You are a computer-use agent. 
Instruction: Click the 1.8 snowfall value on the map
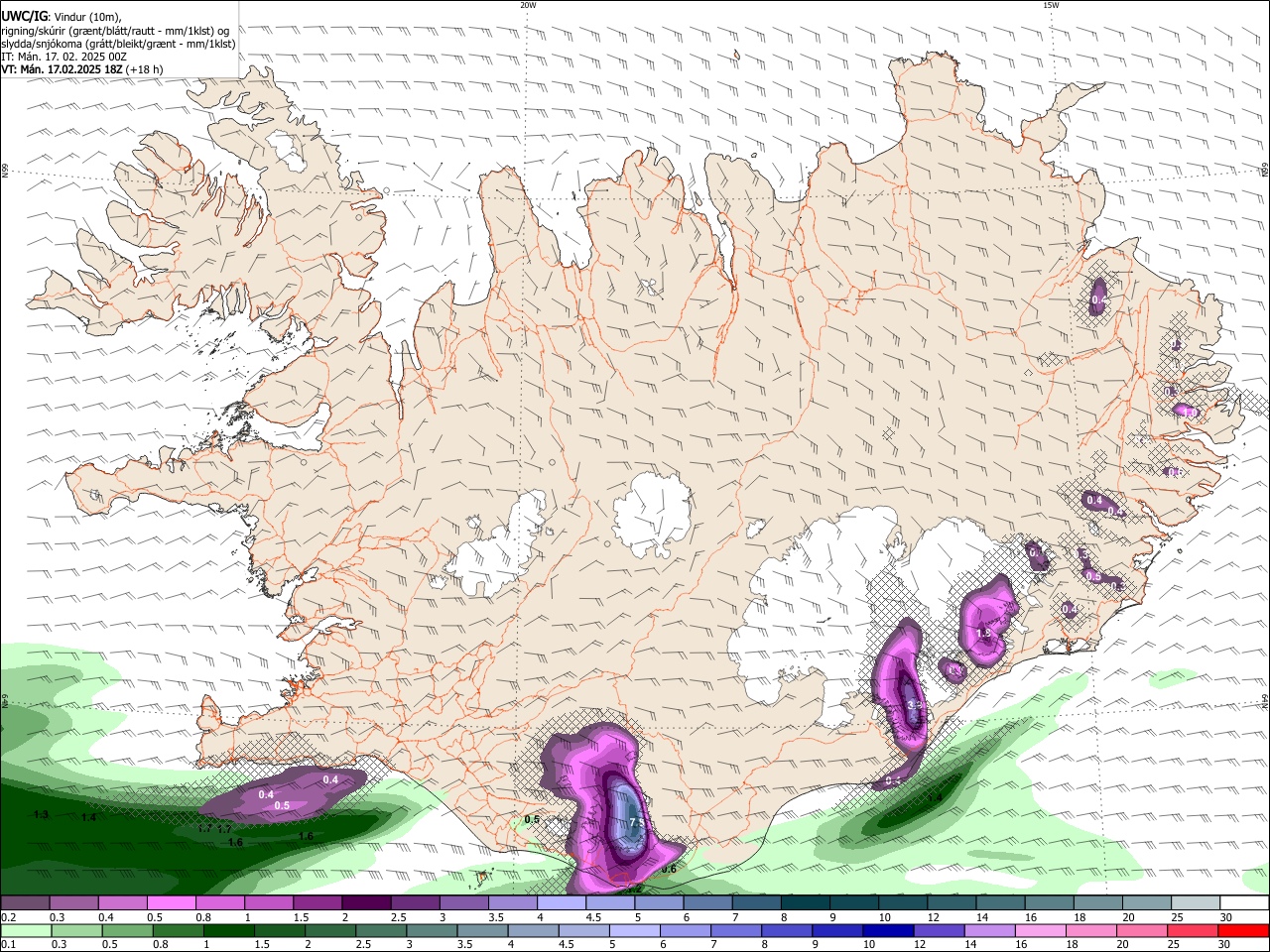tap(984, 634)
